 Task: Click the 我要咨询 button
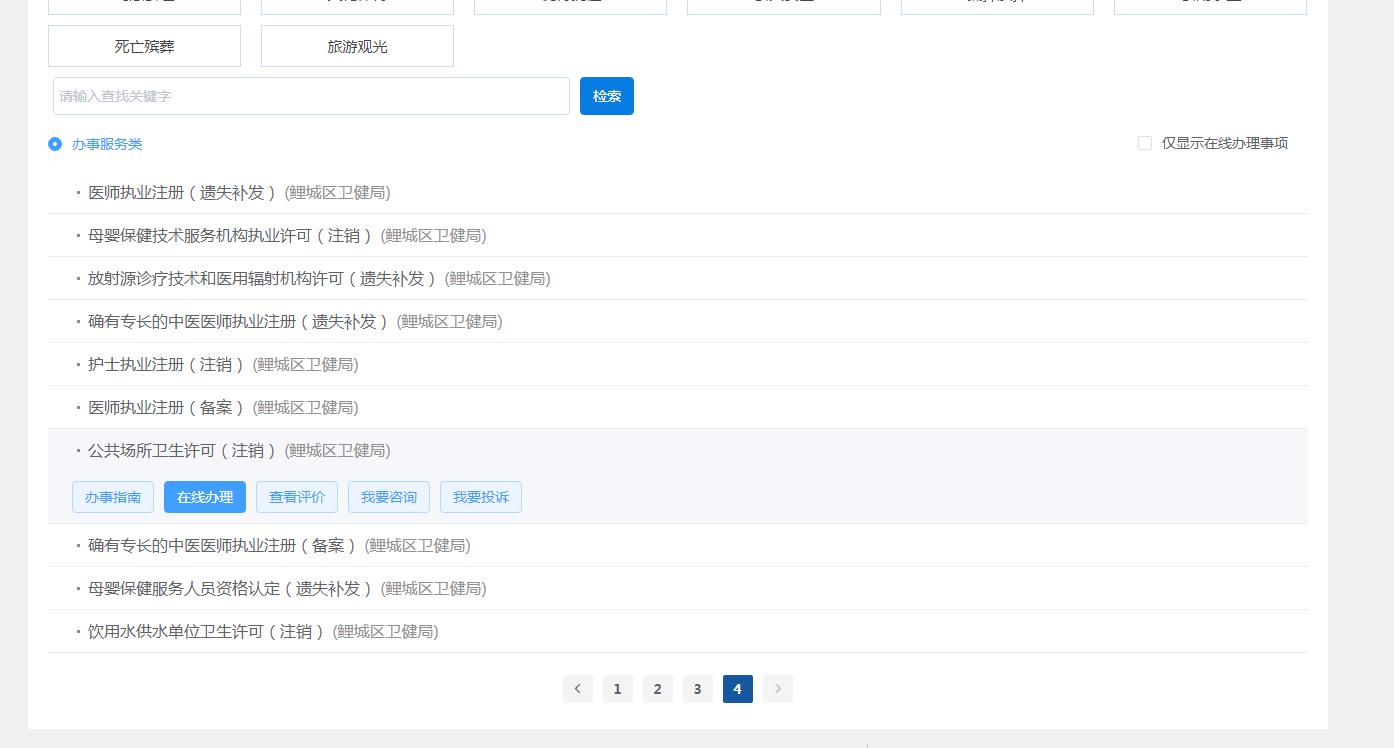(389, 497)
